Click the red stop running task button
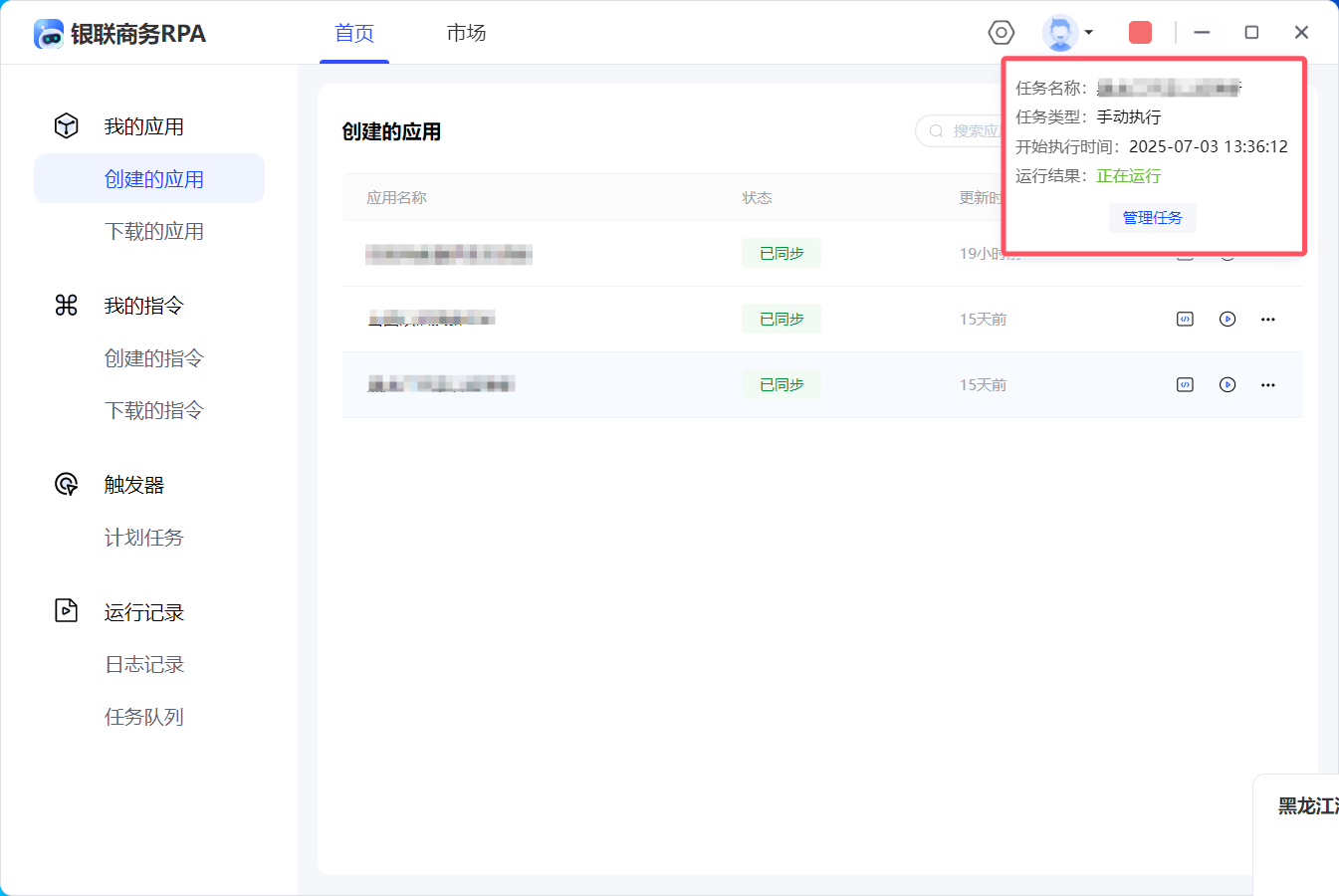1339x896 pixels. (x=1140, y=33)
